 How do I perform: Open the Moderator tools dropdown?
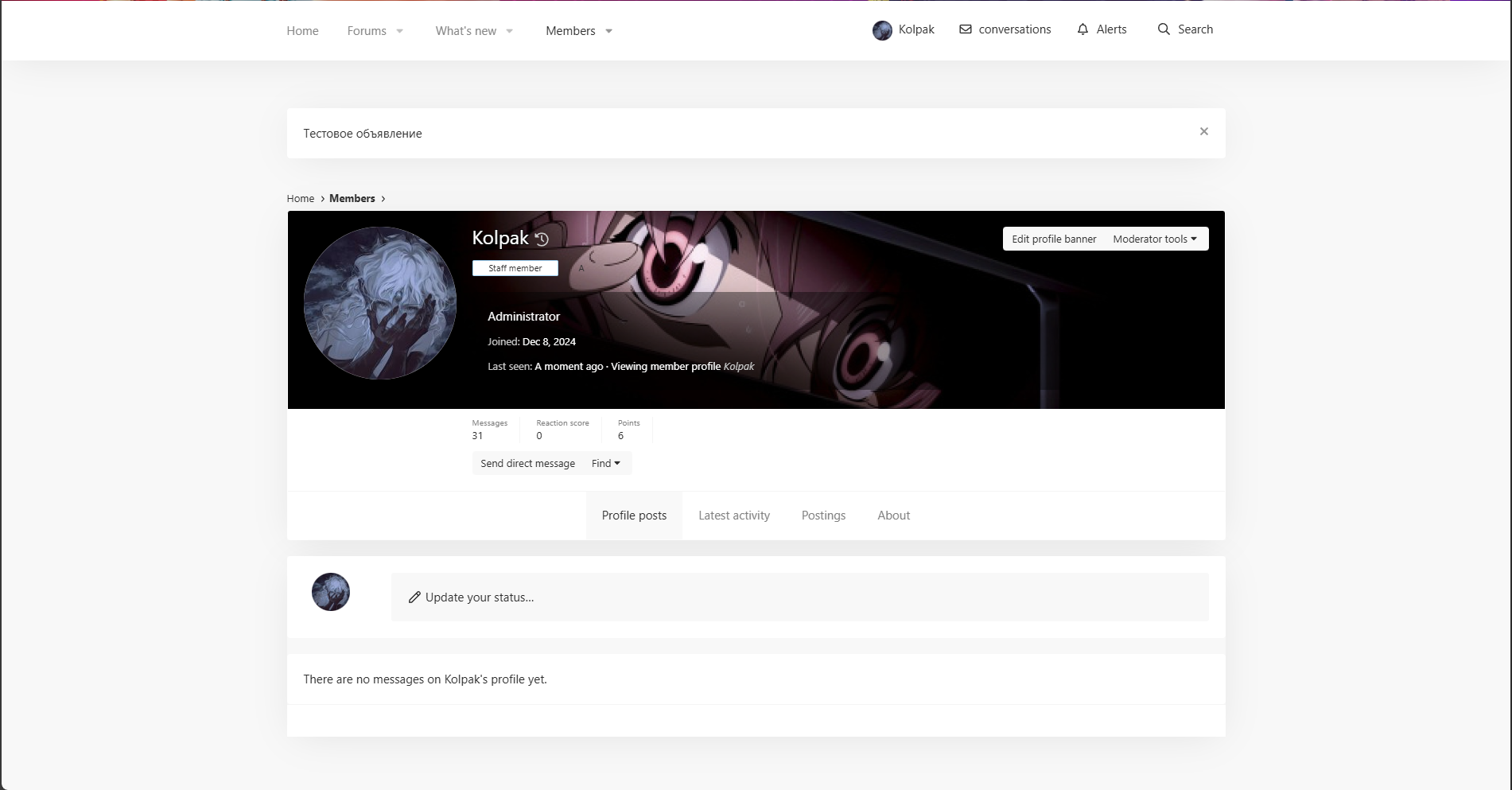point(1155,239)
